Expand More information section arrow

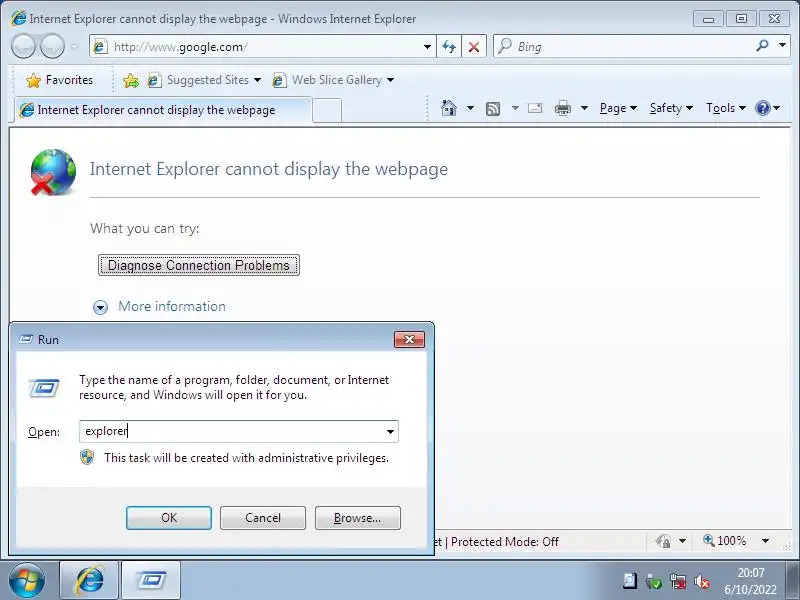click(101, 307)
